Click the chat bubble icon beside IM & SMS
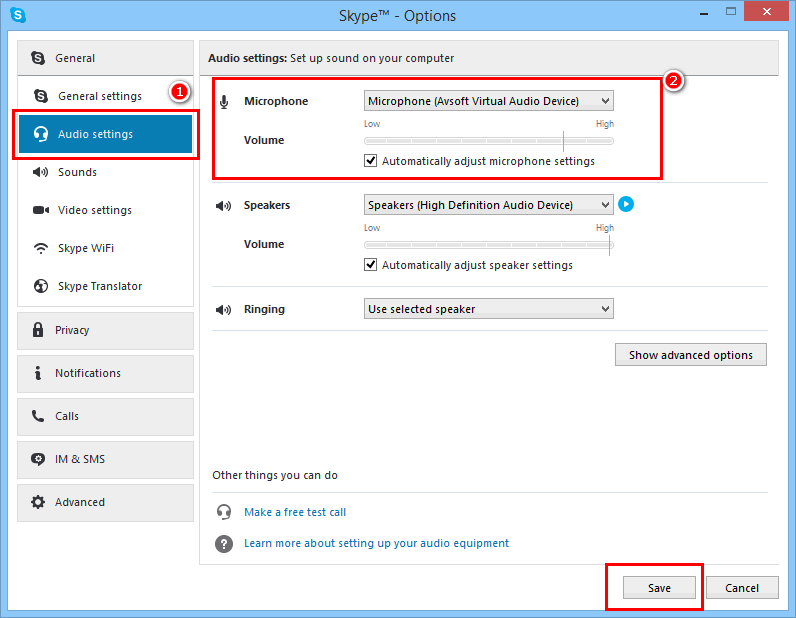The height and width of the screenshot is (618, 796). point(38,459)
